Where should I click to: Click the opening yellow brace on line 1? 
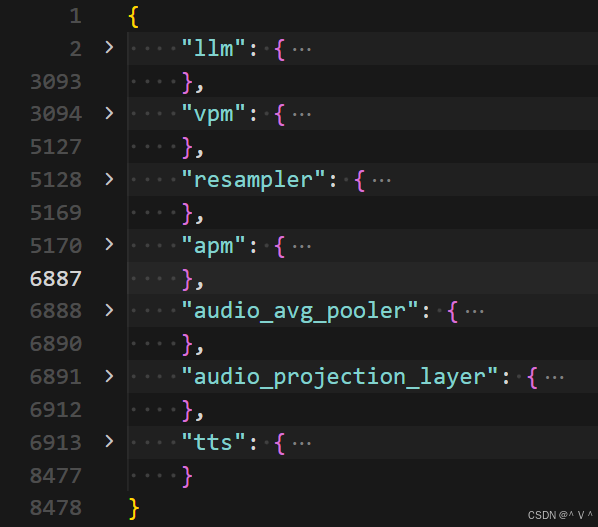coord(133,17)
